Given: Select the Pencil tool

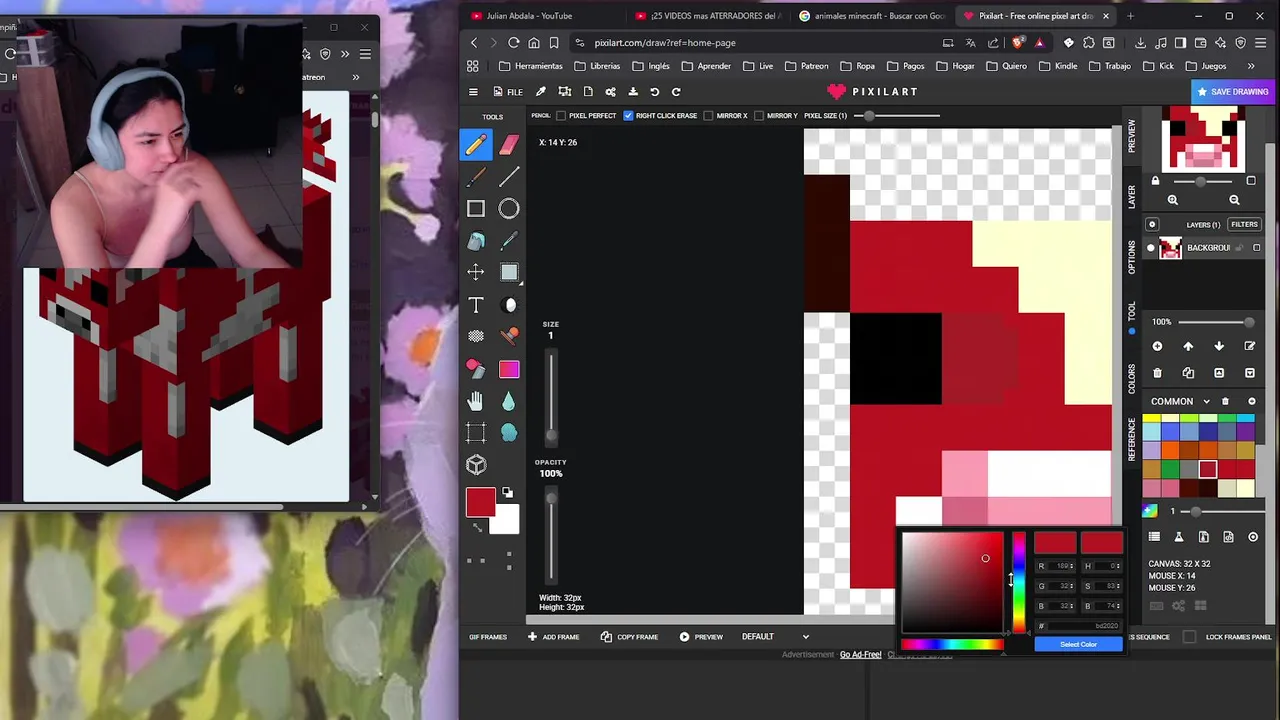Looking at the screenshot, I should tap(476, 145).
